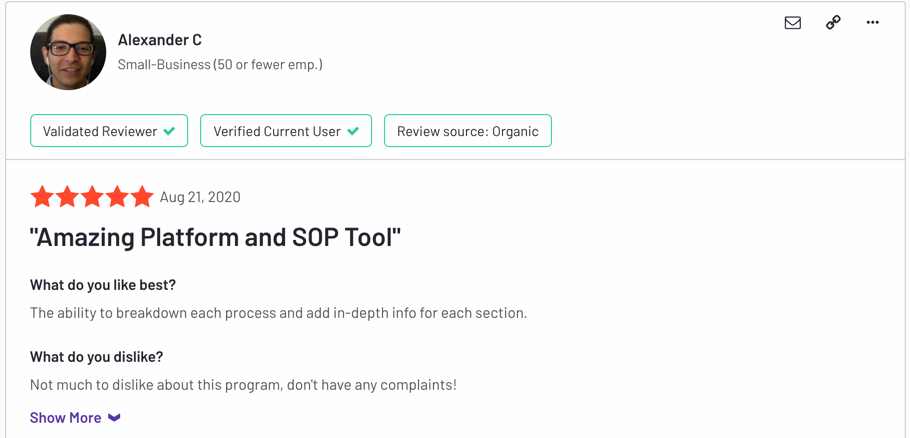
Task: Click the Aug 21, 2020 review date
Action: [x=200, y=197]
